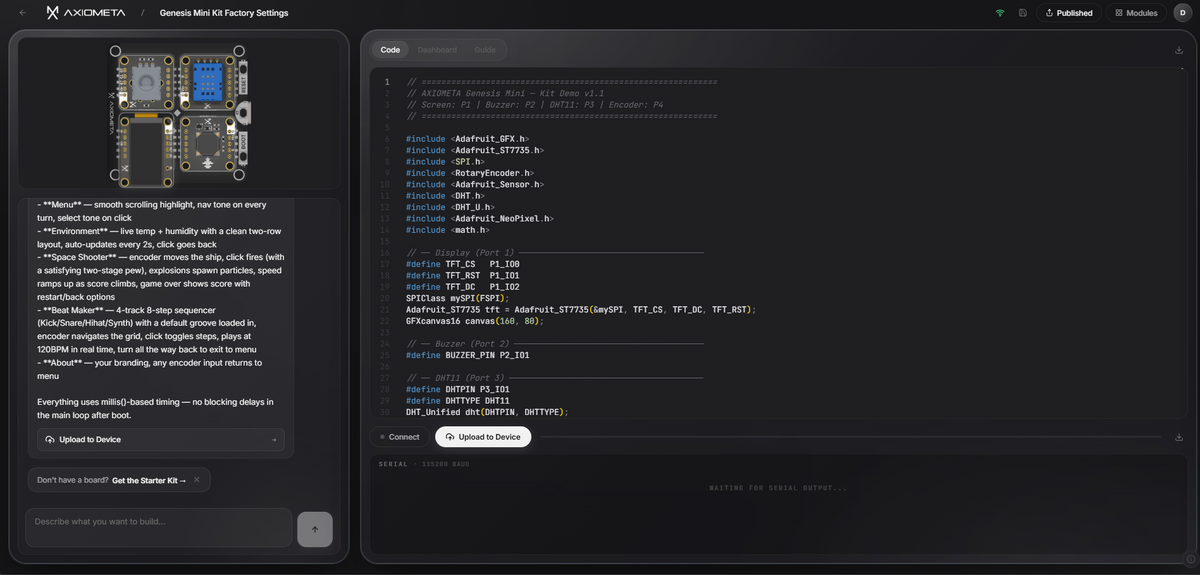
Task: Click the "#include <RotaryEncoder.h>" code line
Action: (469, 173)
